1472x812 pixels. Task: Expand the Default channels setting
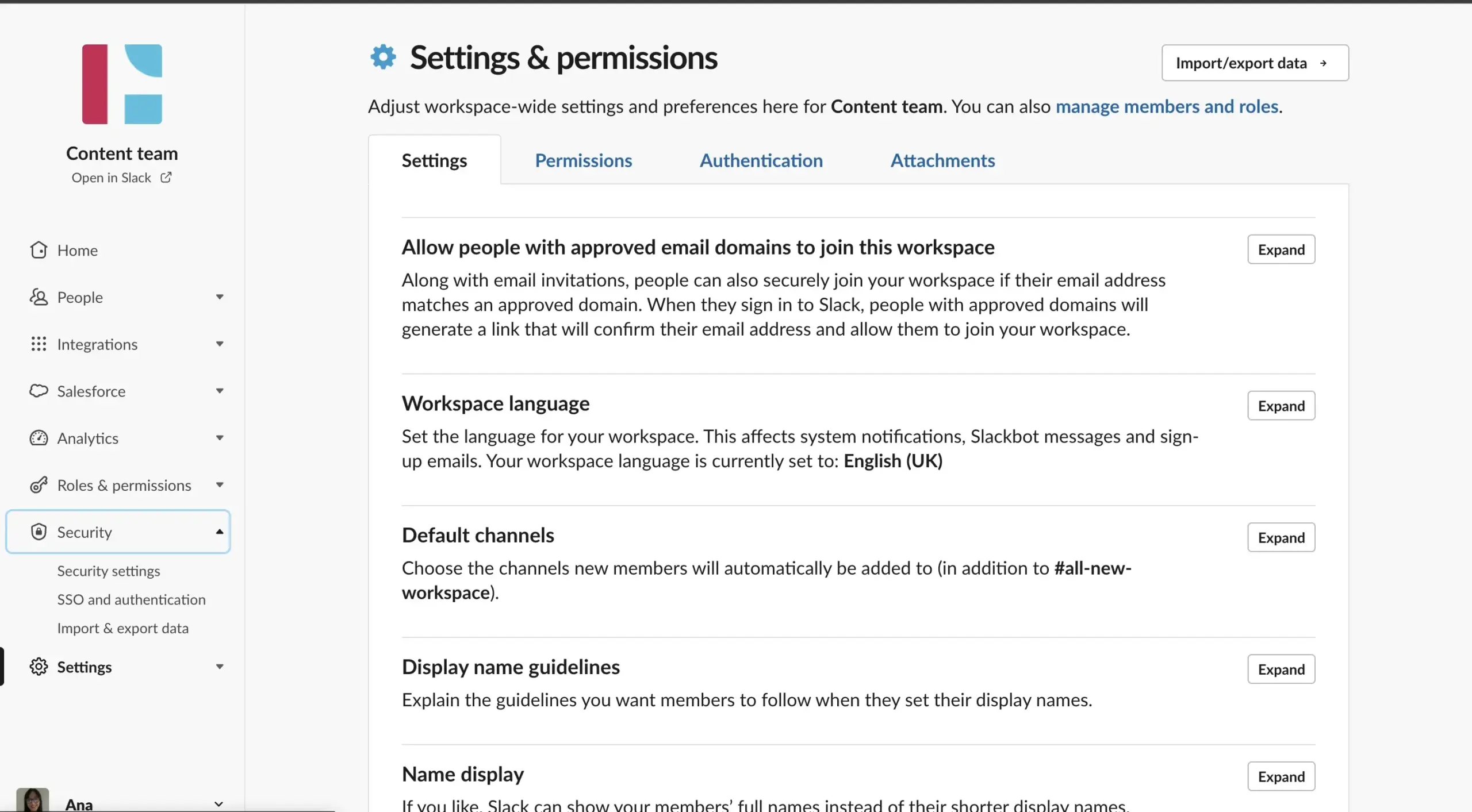(x=1281, y=537)
